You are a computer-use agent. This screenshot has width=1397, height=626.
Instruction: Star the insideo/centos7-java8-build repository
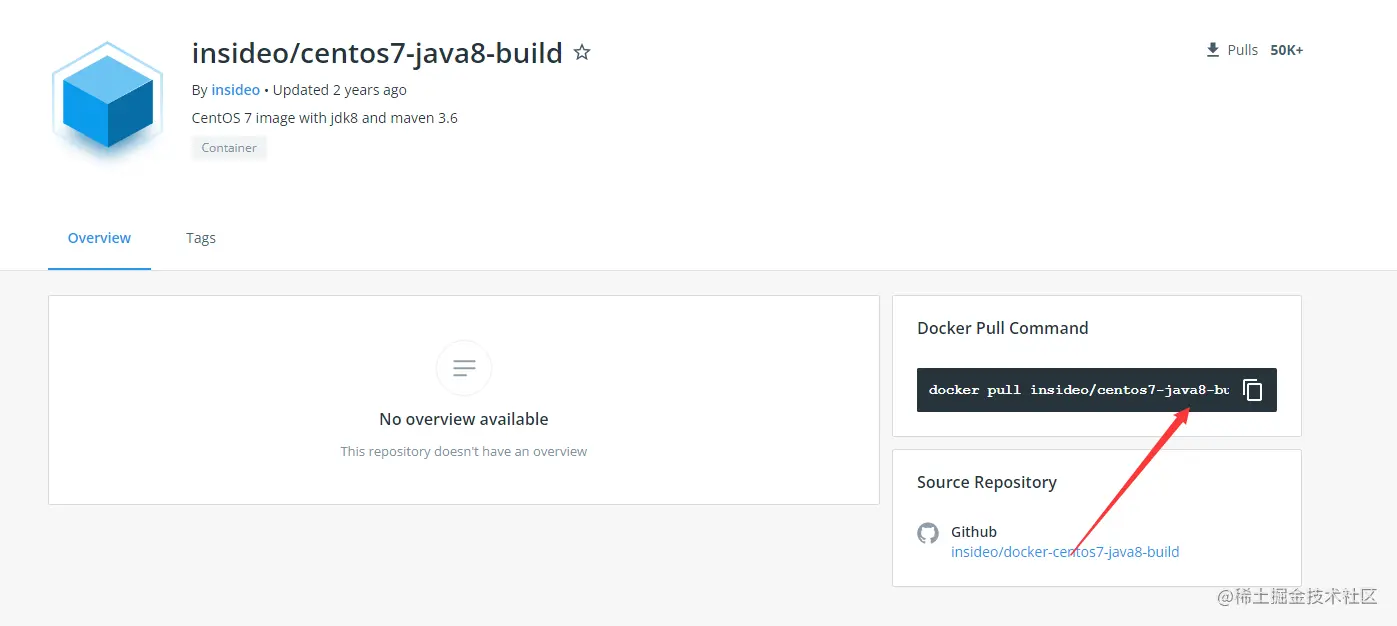(x=582, y=53)
